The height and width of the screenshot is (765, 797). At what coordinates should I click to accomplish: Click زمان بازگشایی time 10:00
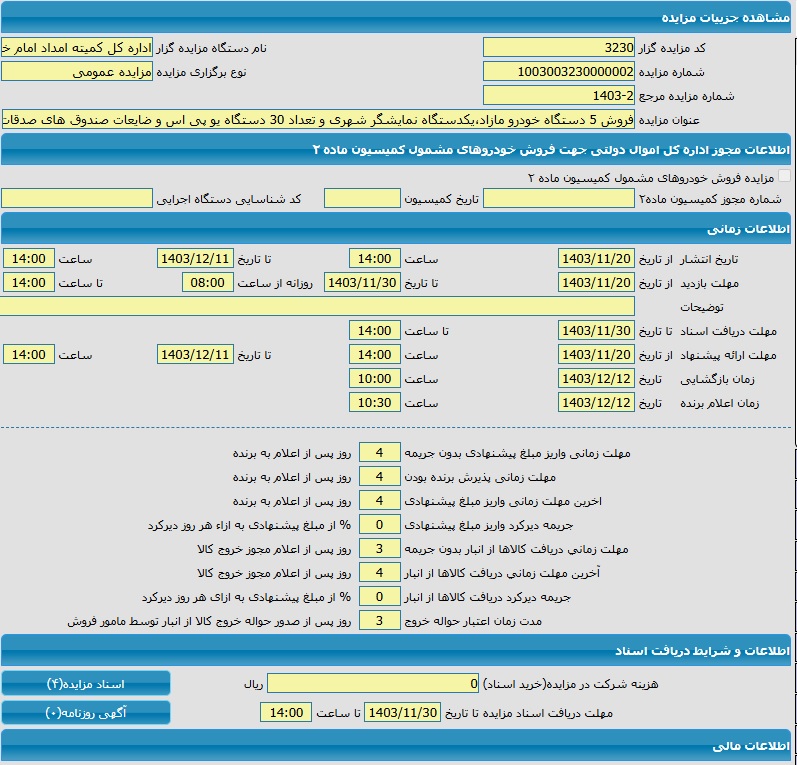click(375, 378)
